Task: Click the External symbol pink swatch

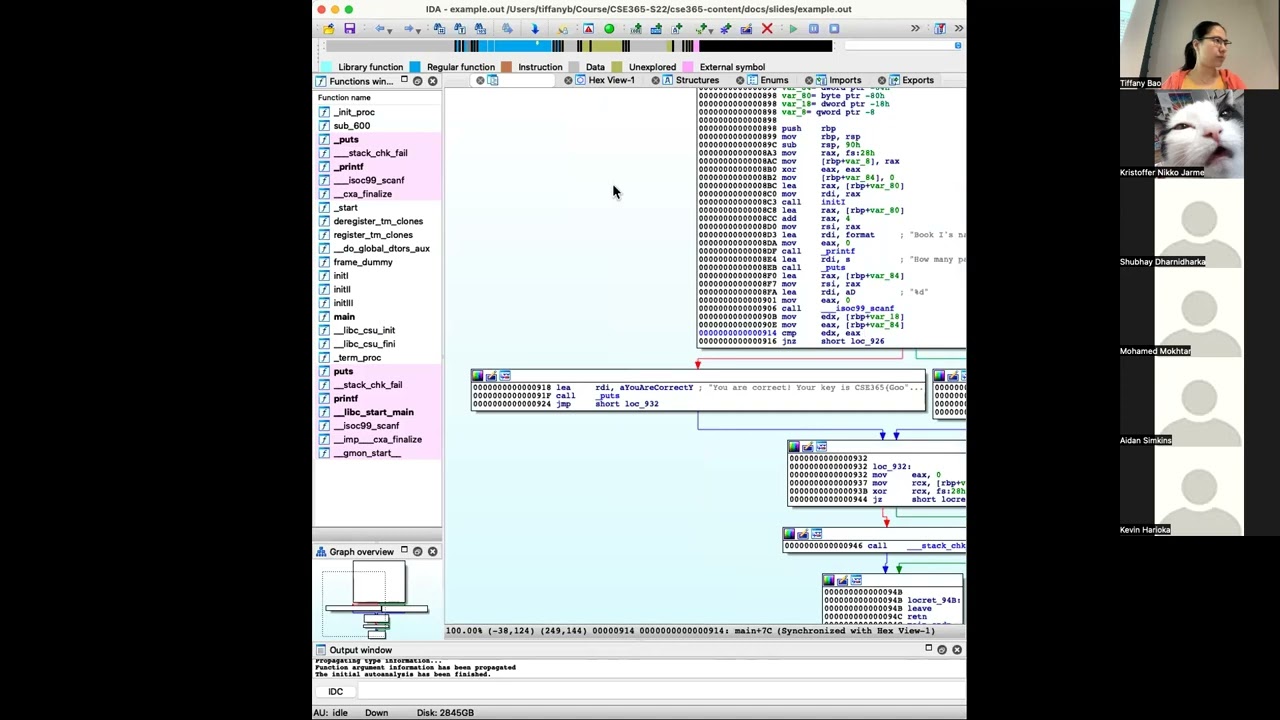Action: 688,67
